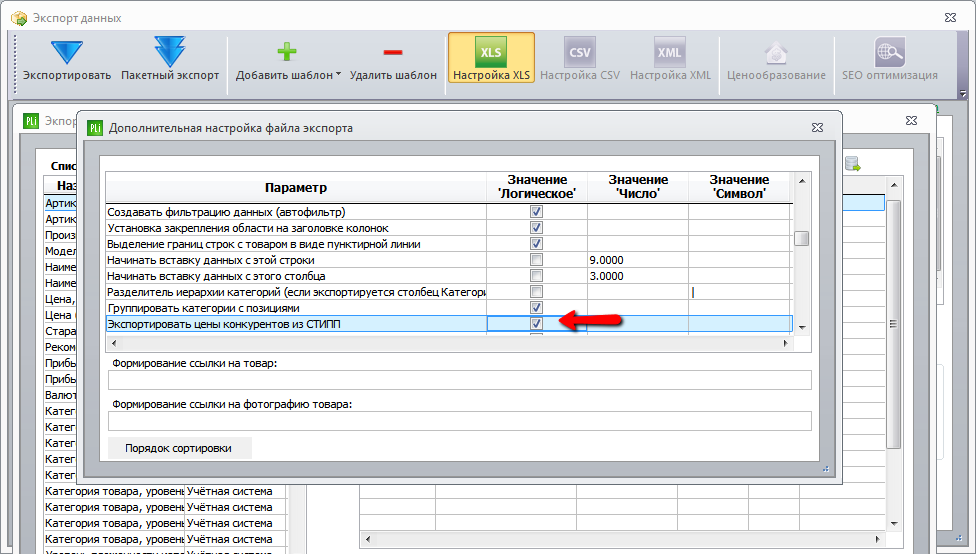Close the background Экспорт window

911,121
